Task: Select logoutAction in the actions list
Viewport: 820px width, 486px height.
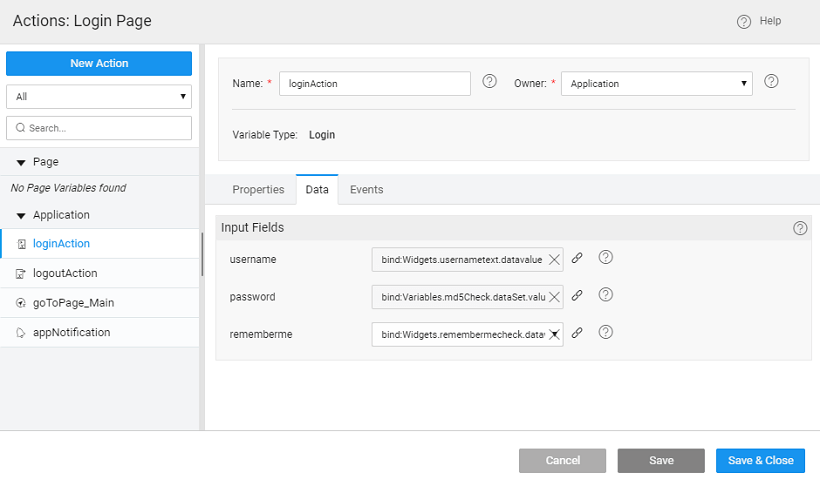Action: click(65, 273)
